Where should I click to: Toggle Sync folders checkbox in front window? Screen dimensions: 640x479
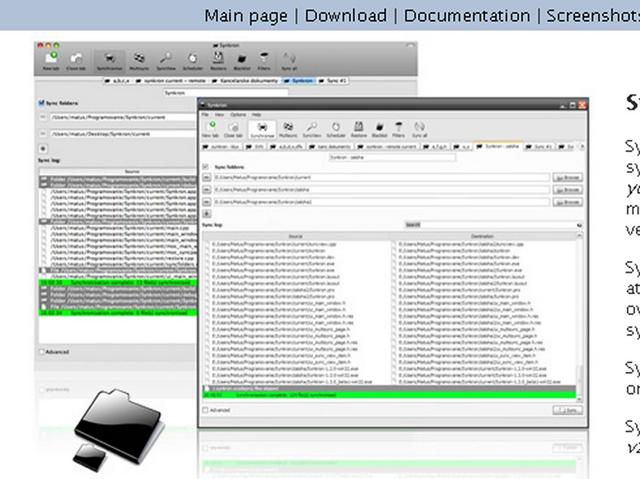click(205, 167)
